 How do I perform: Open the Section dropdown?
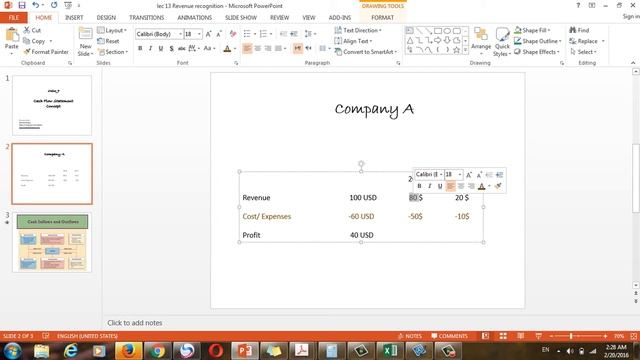[113, 52]
